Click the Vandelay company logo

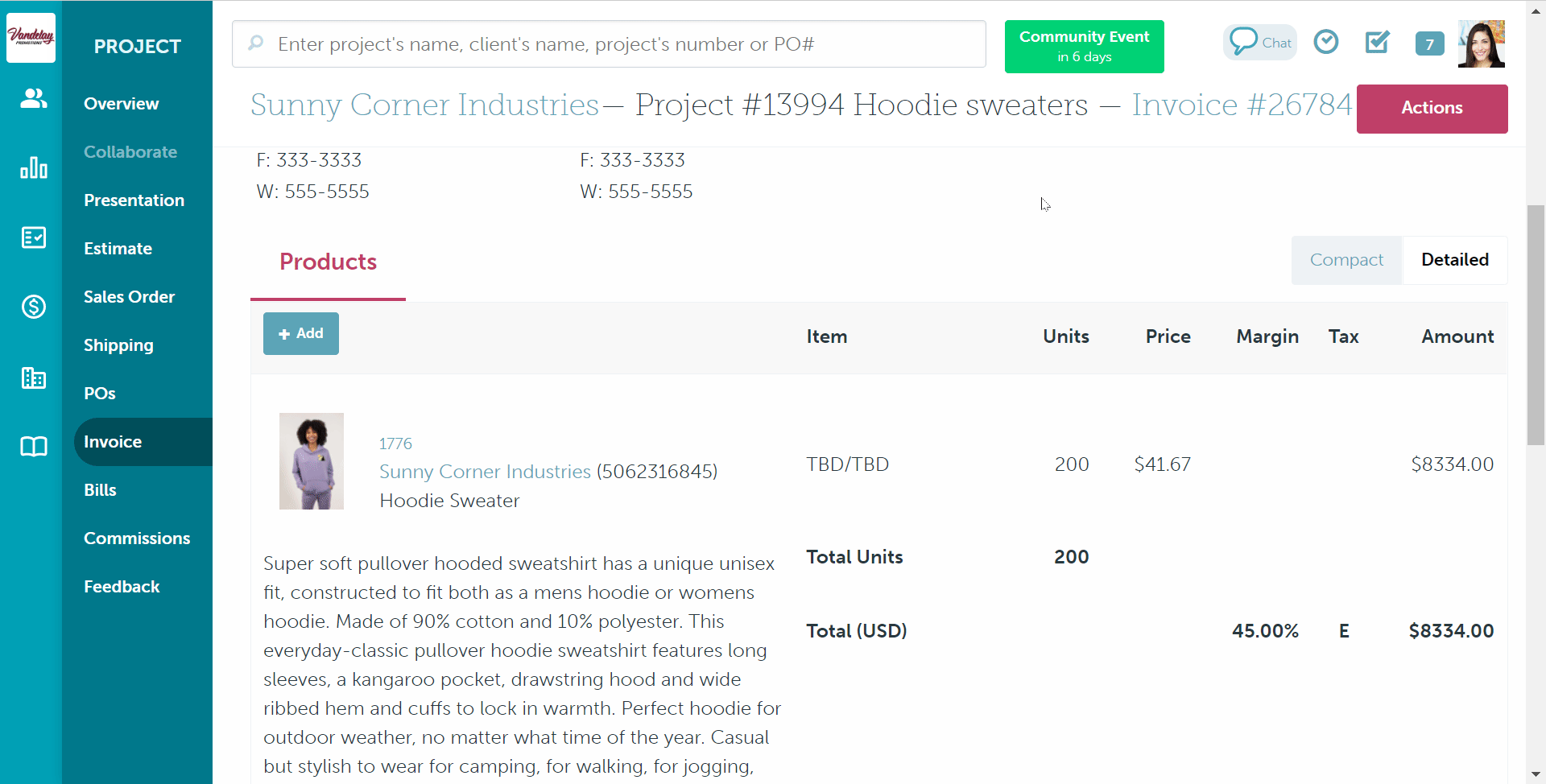tap(31, 37)
